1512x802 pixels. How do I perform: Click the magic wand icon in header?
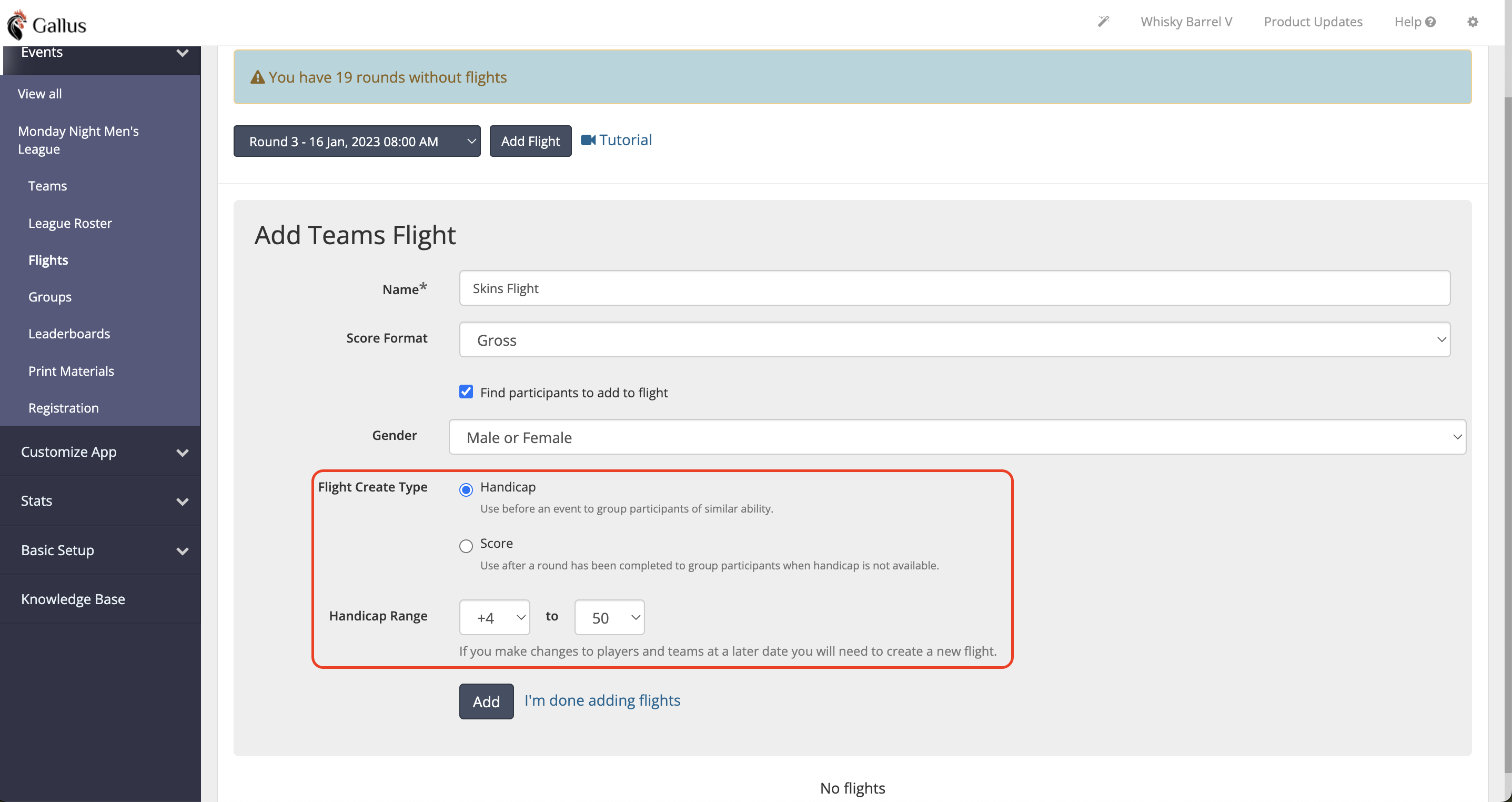click(1103, 22)
